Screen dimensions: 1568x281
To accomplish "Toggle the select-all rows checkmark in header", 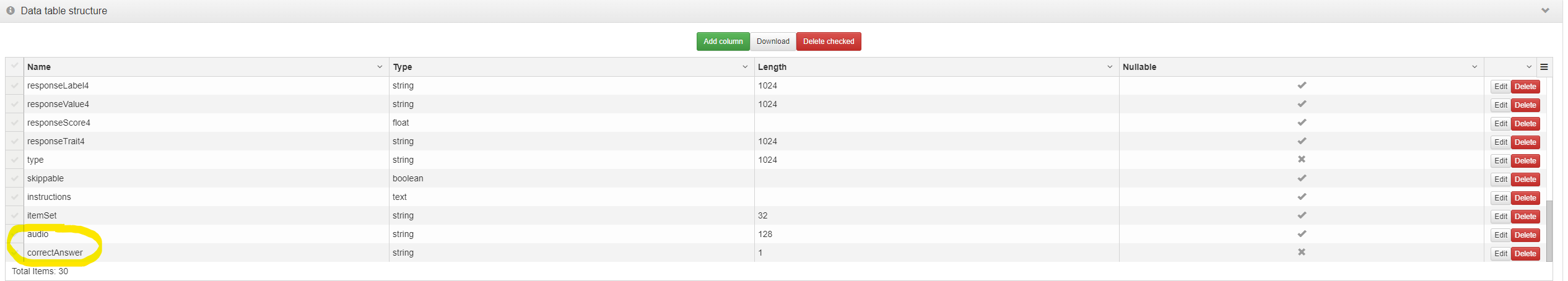I will pyautogui.click(x=15, y=66).
